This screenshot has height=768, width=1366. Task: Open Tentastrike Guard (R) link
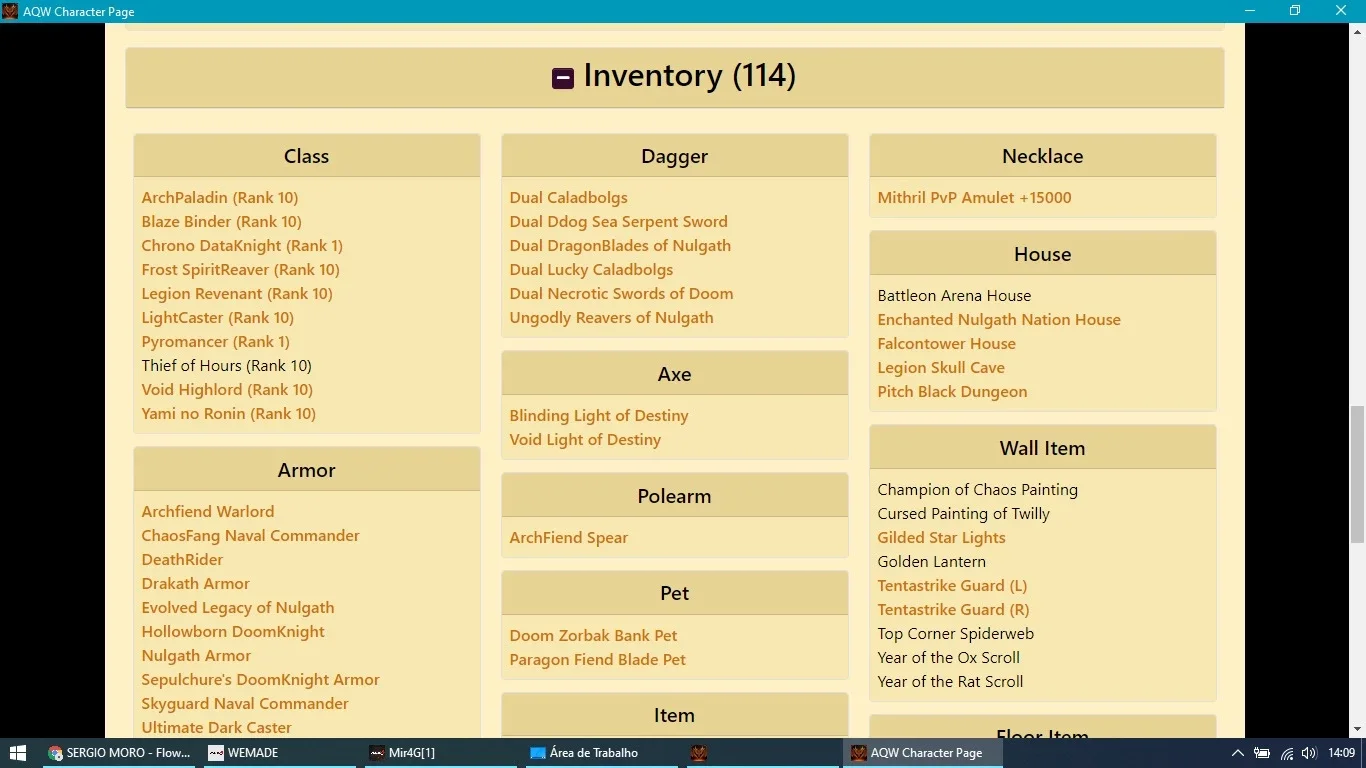(x=953, y=610)
